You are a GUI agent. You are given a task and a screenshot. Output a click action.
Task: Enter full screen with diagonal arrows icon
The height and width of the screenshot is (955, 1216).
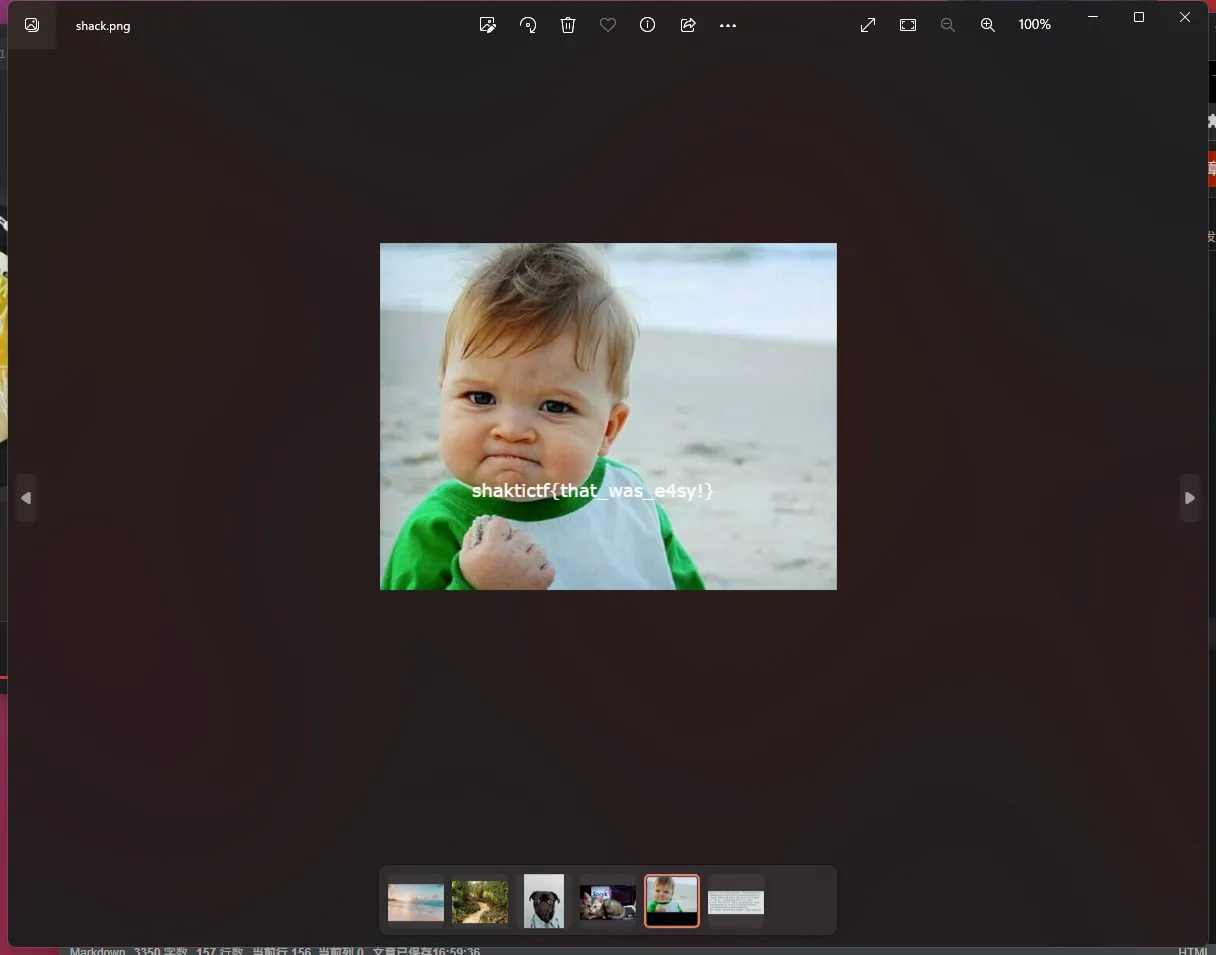point(868,25)
